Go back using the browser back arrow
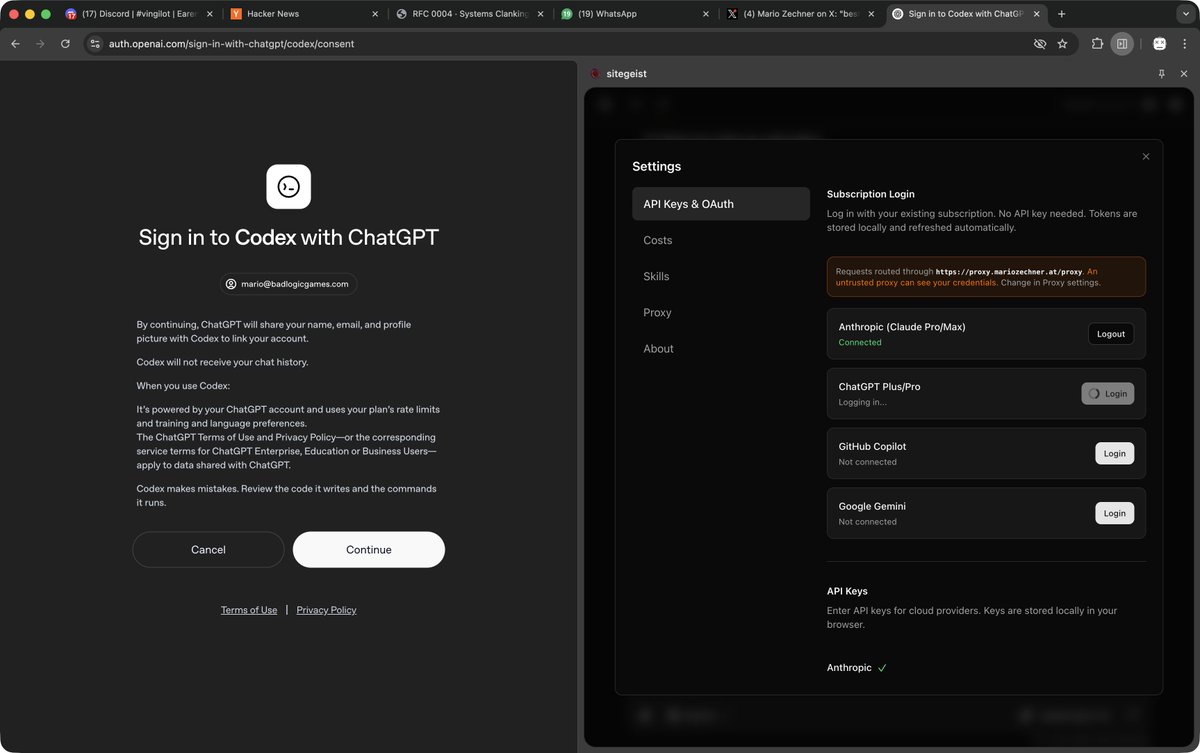This screenshot has height=753, width=1200. point(15,44)
